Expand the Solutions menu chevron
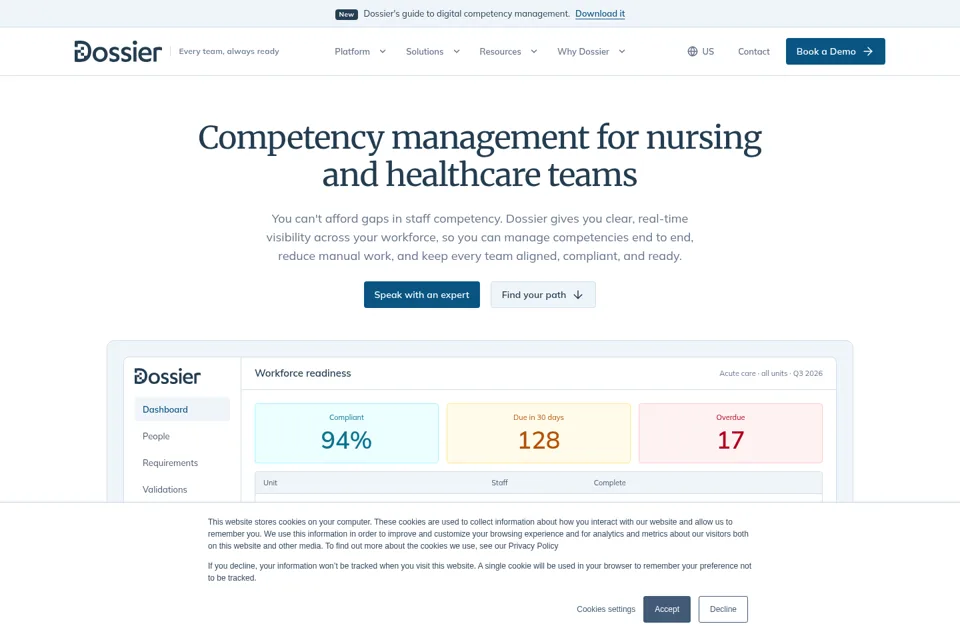960x640 pixels. [x=456, y=51]
